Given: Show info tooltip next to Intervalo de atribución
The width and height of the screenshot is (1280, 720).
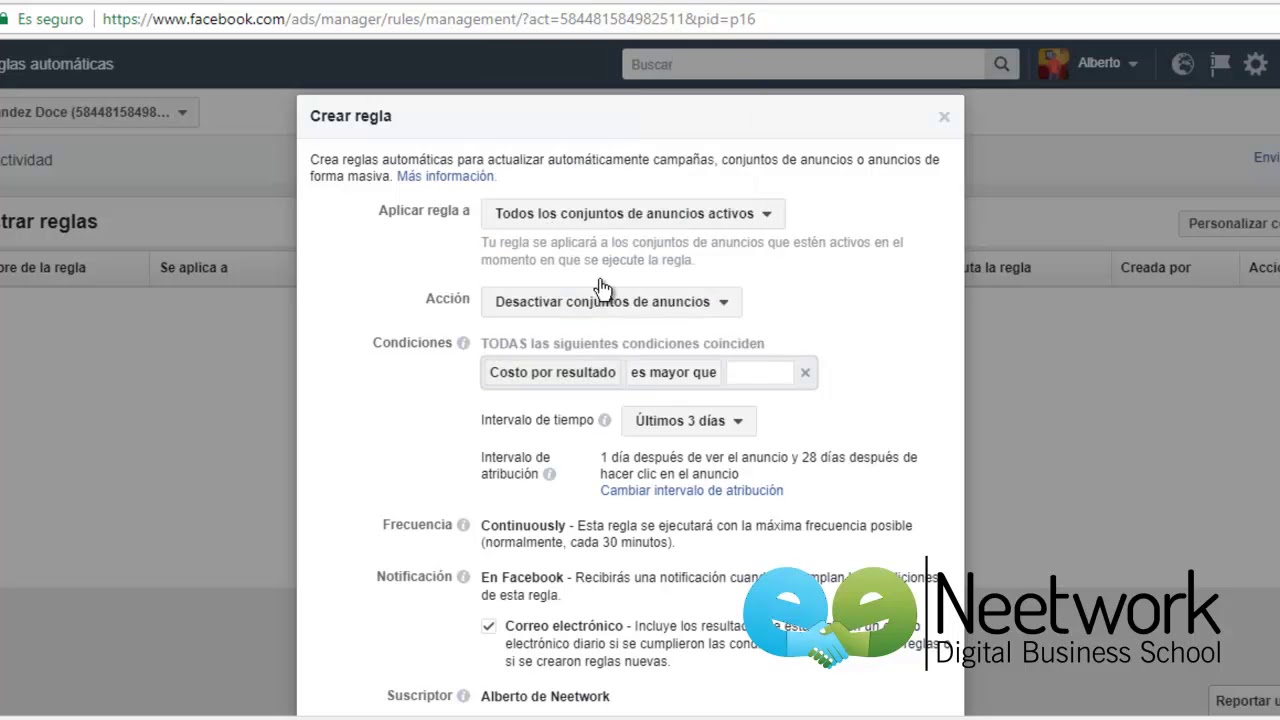Looking at the screenshot, I should [549, 474].
